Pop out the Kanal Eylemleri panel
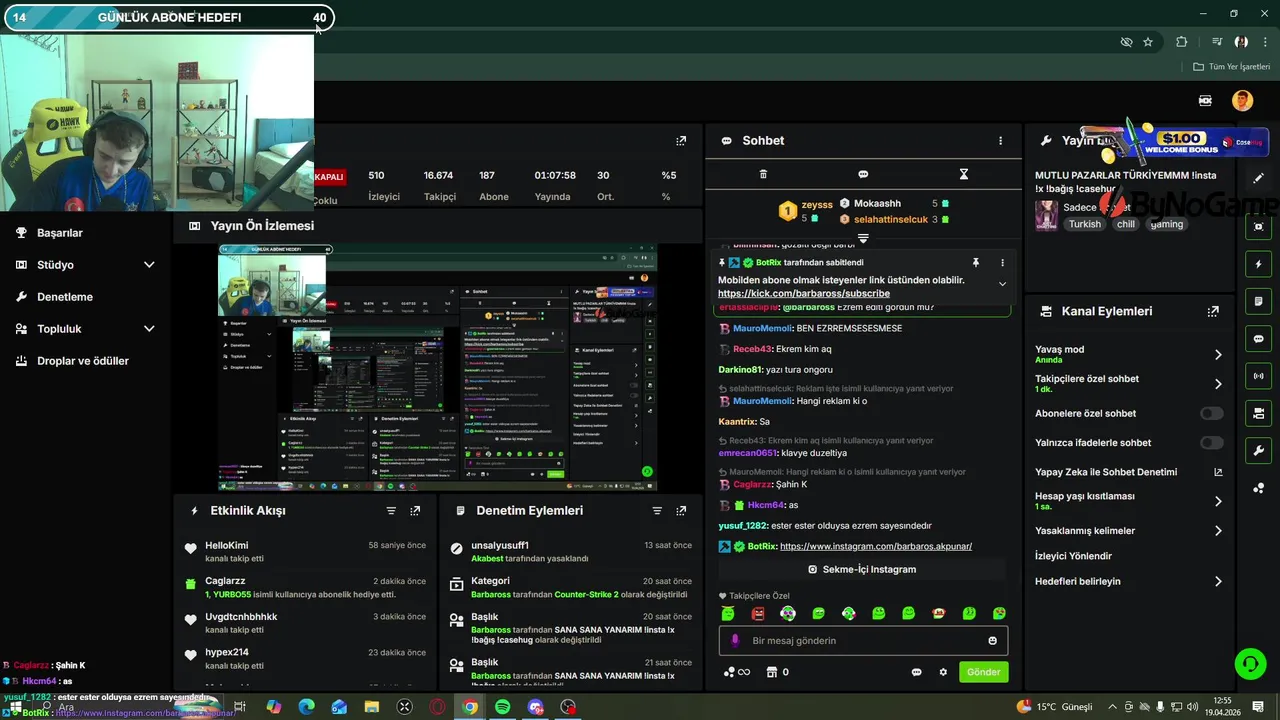 [1213, 311]
